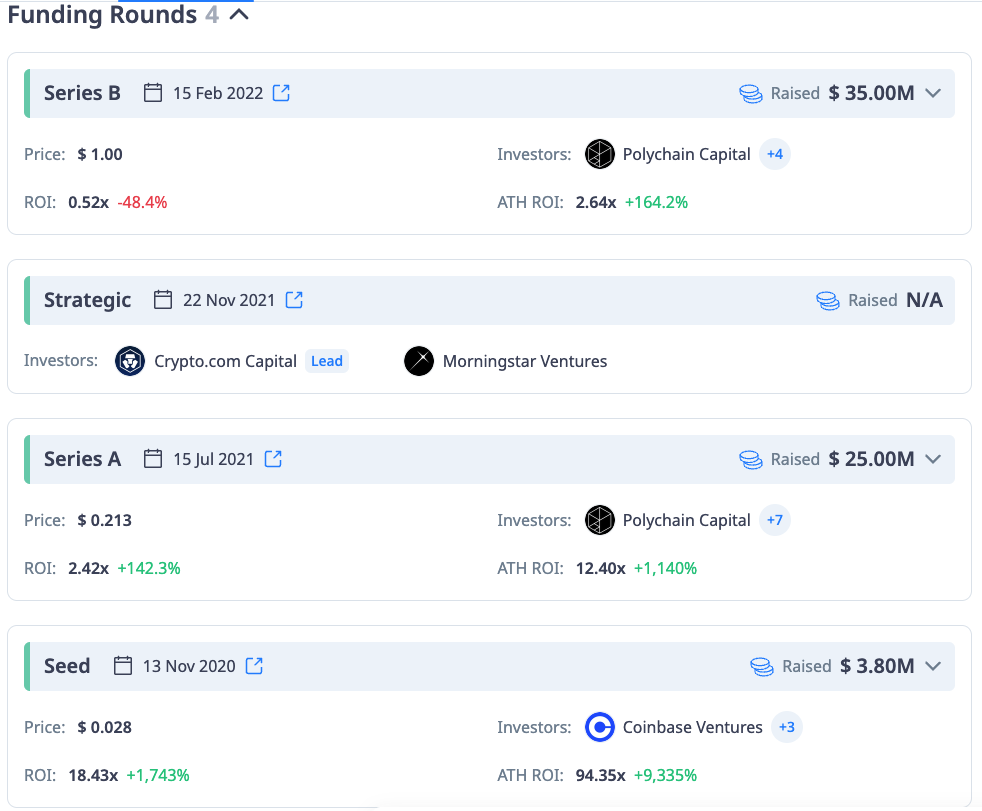Expand Seed round details chevron

[x=933, y=666]
